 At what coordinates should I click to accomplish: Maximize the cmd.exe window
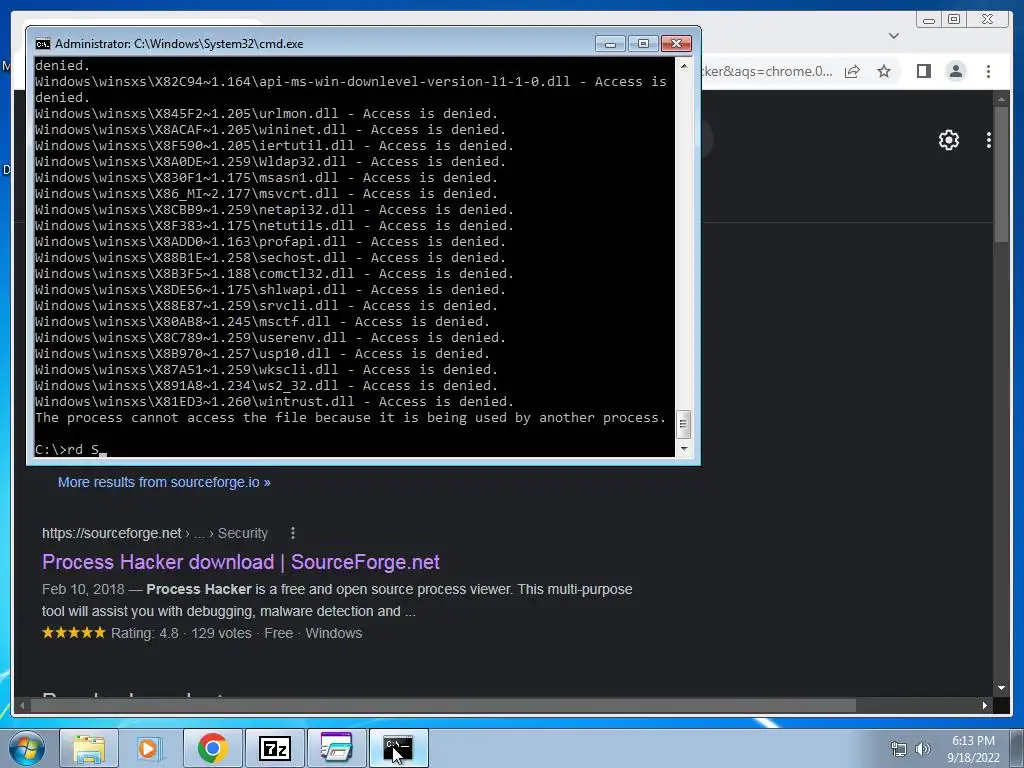(643, 44)
